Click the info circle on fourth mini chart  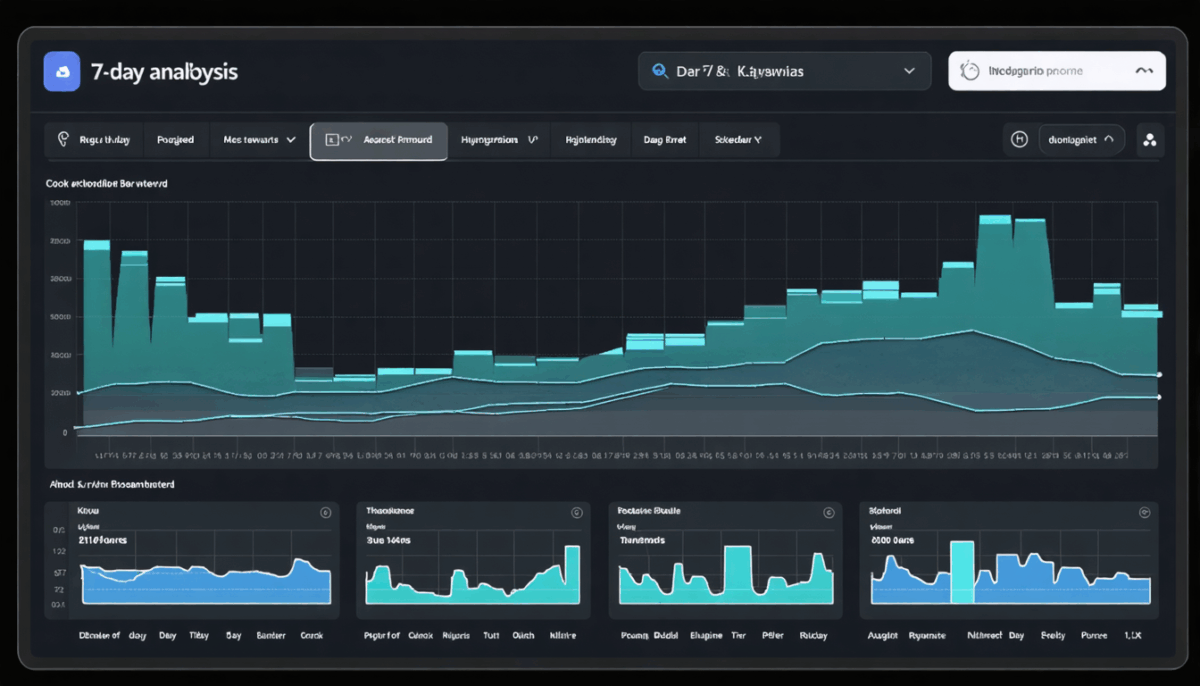click(1145, 512)
